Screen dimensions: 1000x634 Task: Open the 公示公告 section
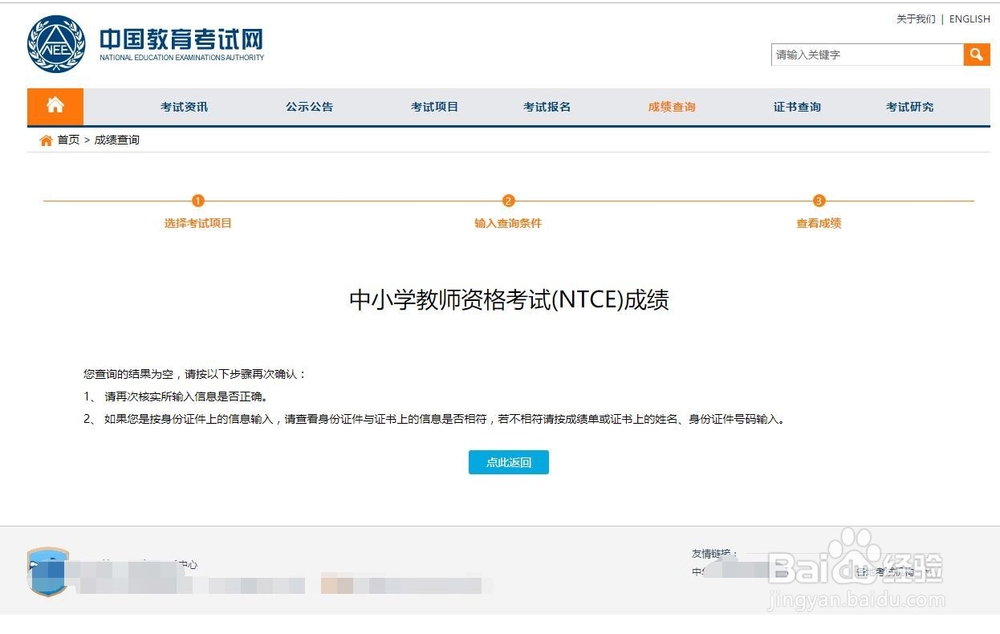pyautogui.click(x=309, y=106)
